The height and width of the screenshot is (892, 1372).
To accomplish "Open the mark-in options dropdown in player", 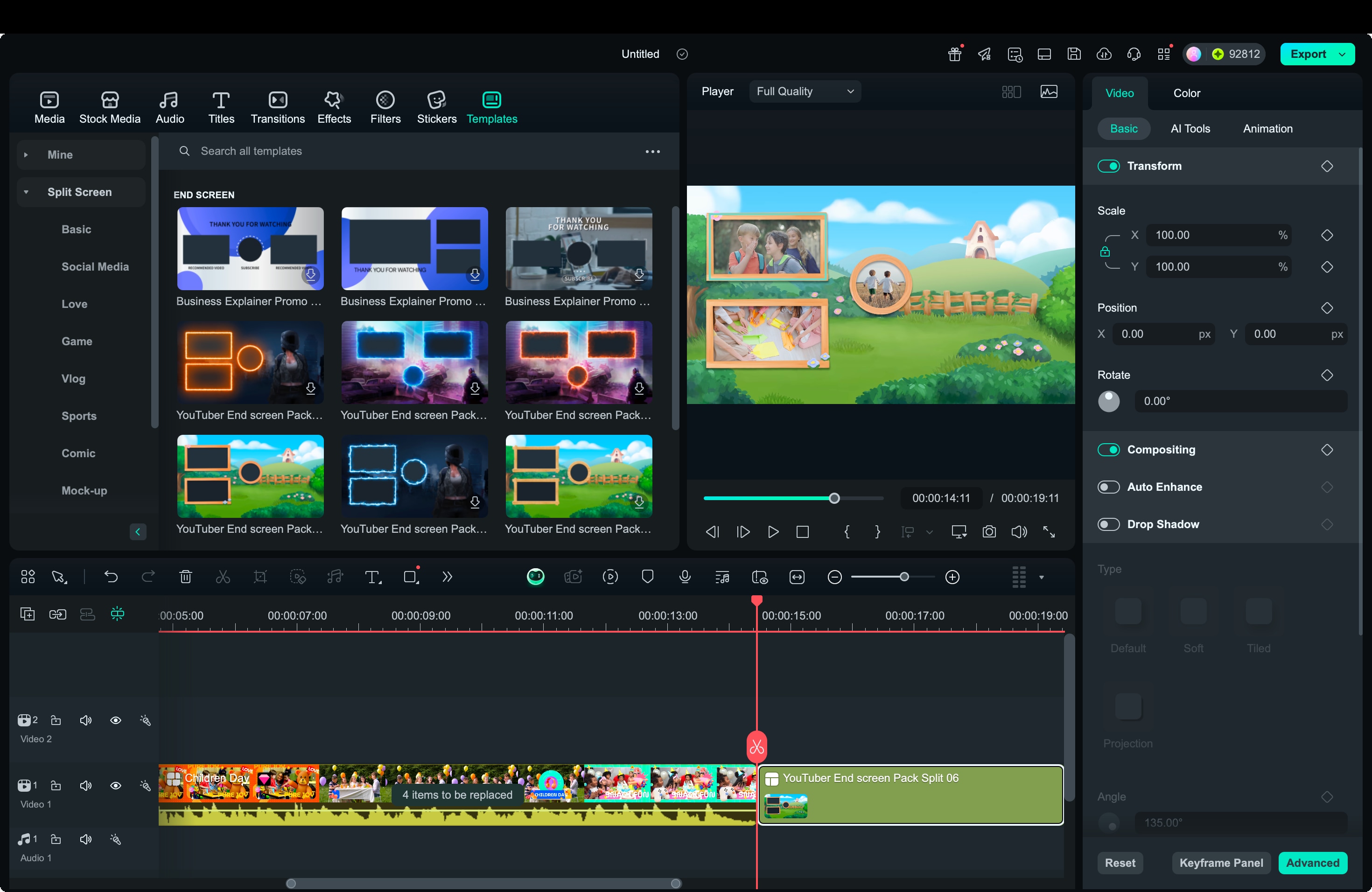I will 929,532.
